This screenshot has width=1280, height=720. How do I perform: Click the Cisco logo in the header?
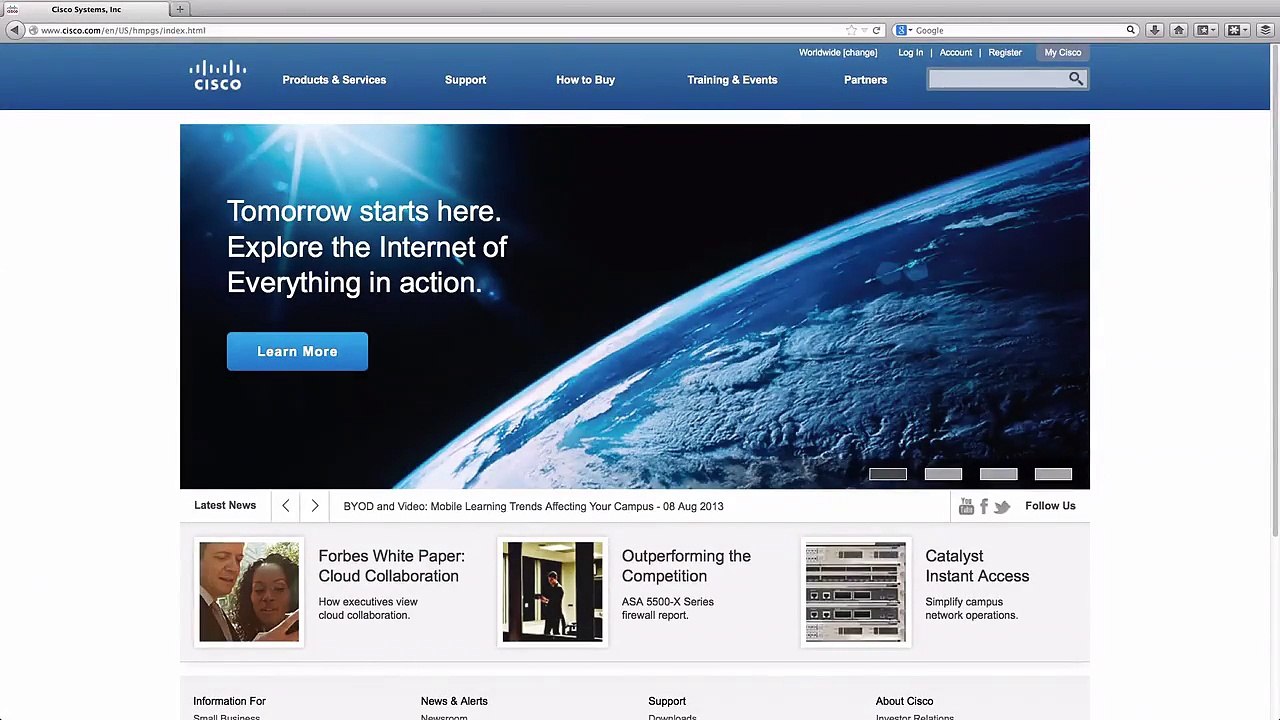point(218,76)
